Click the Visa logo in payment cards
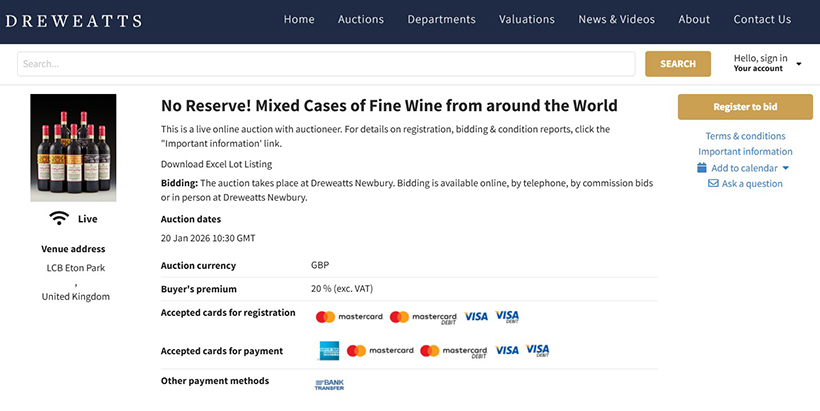This screenshot has width=820, height=411. click(507, 351)
